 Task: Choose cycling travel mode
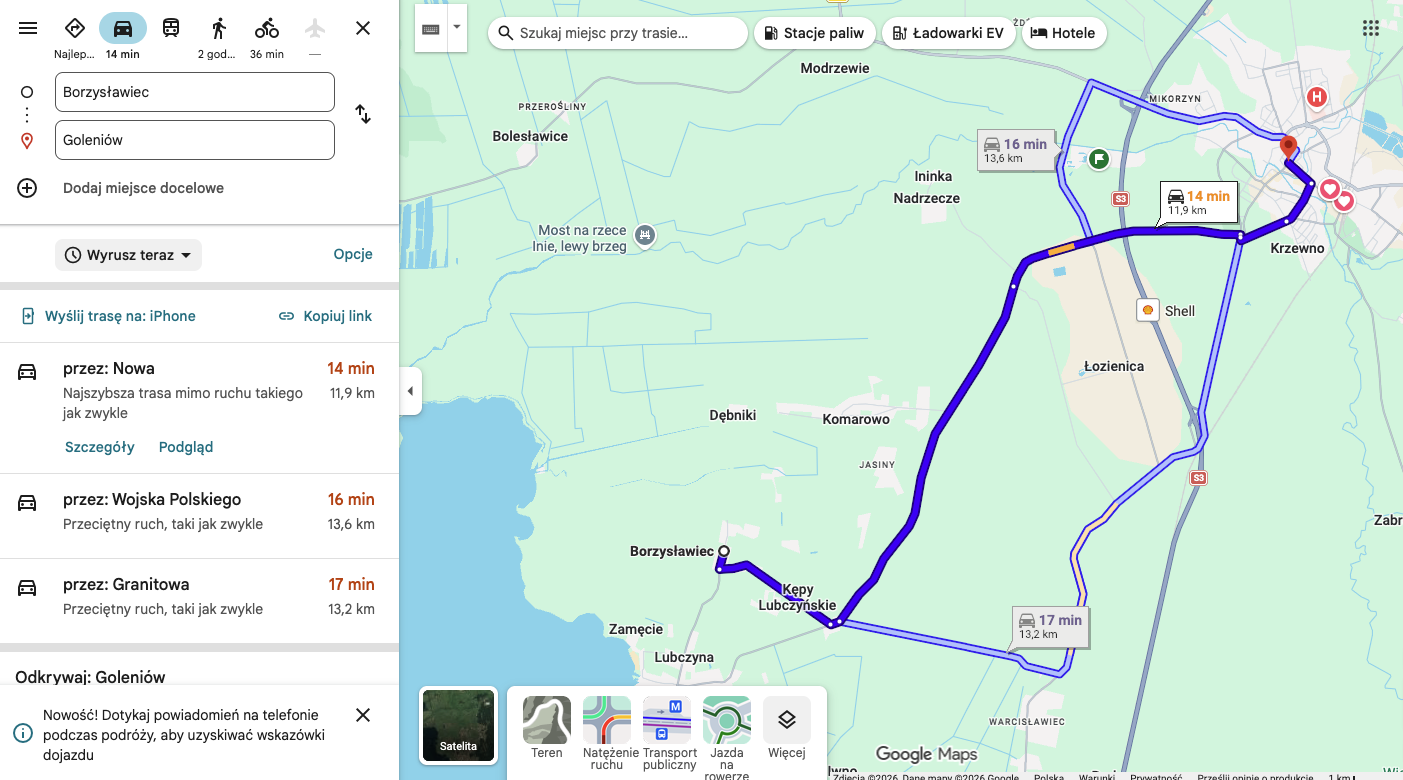[266, 28]
